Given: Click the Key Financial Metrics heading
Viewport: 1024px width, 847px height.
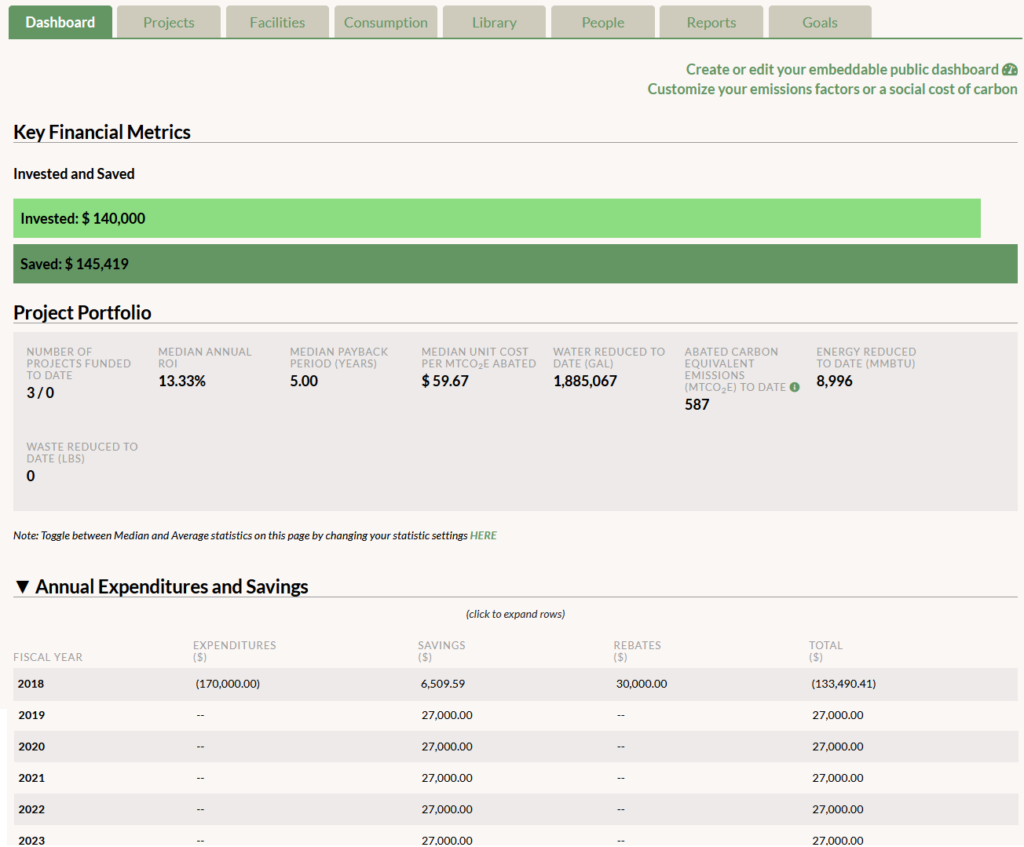Looking at the screenshot, I should point(102,132).
